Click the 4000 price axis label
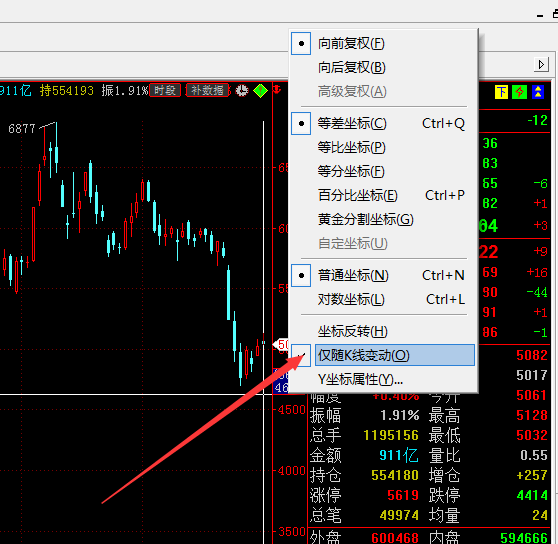The image size is (558, 544). [291, 471]
